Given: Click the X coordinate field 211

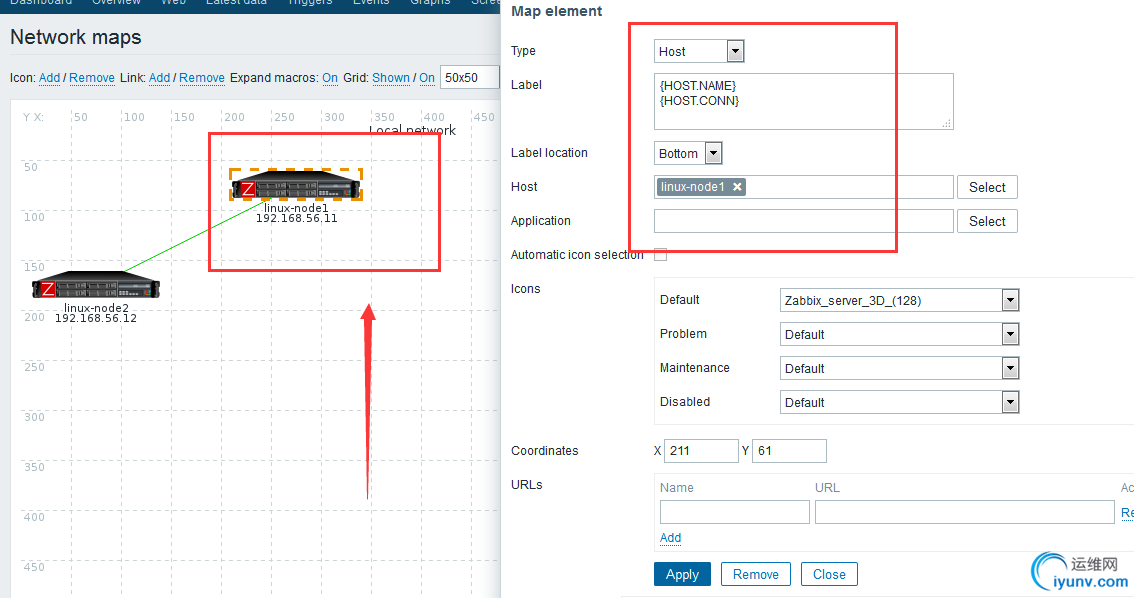Looking at the screenshot, I should point(701,450).
